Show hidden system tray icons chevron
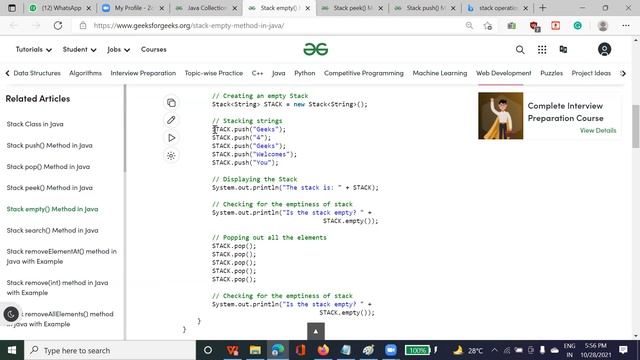640x360 pixels. pyautogui.click(x=494, y=350)
